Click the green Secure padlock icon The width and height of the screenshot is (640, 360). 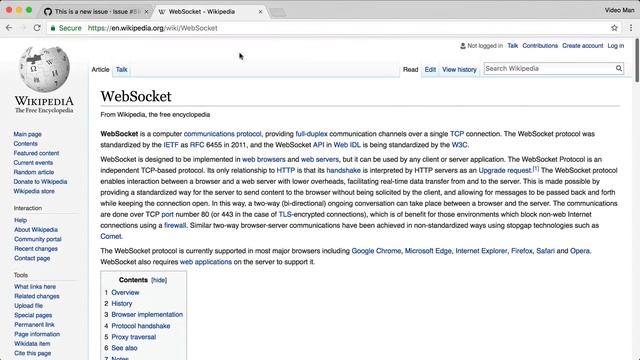click(53, 28)
